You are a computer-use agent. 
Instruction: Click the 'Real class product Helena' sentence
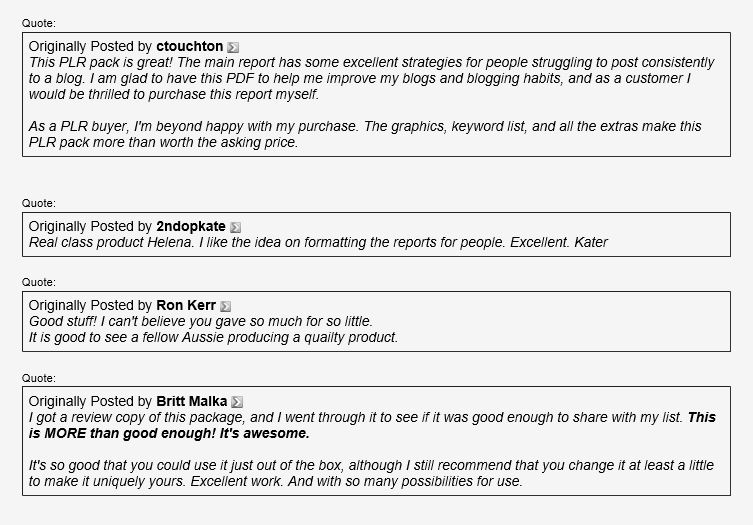click(318, 242)
